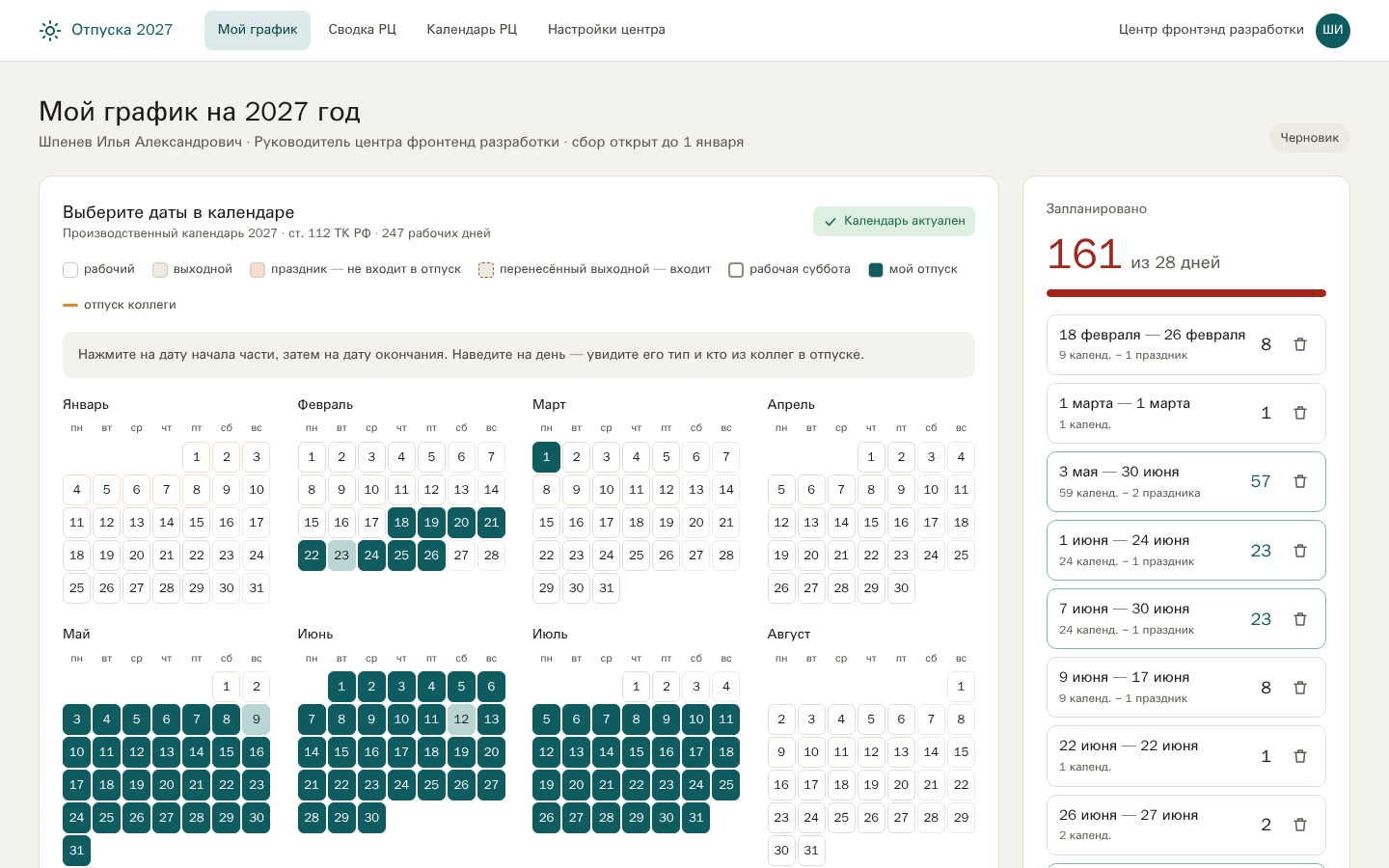
Task: Remove the 3 мая — 30 июня vacation part
Action: [x=1300, y=481]
